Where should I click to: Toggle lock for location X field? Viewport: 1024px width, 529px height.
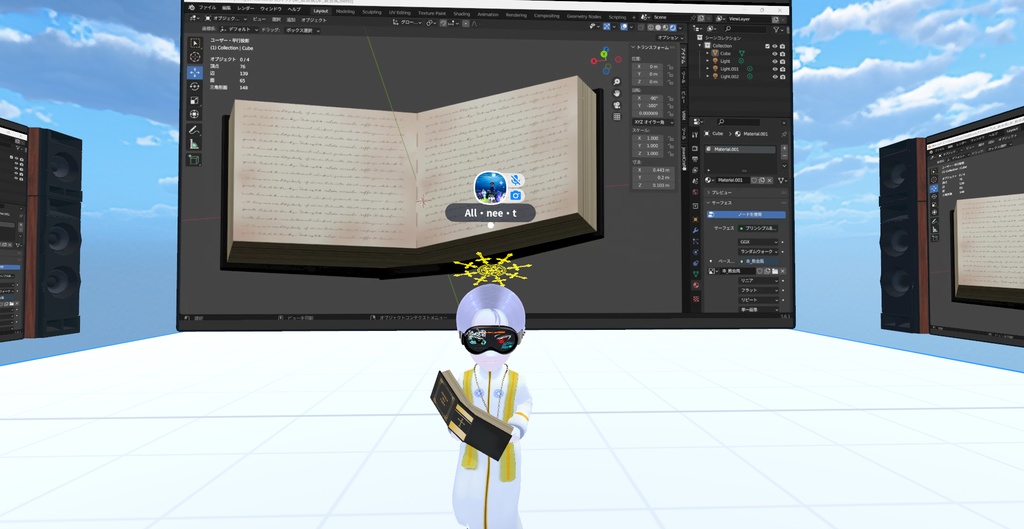pos(670,67)
